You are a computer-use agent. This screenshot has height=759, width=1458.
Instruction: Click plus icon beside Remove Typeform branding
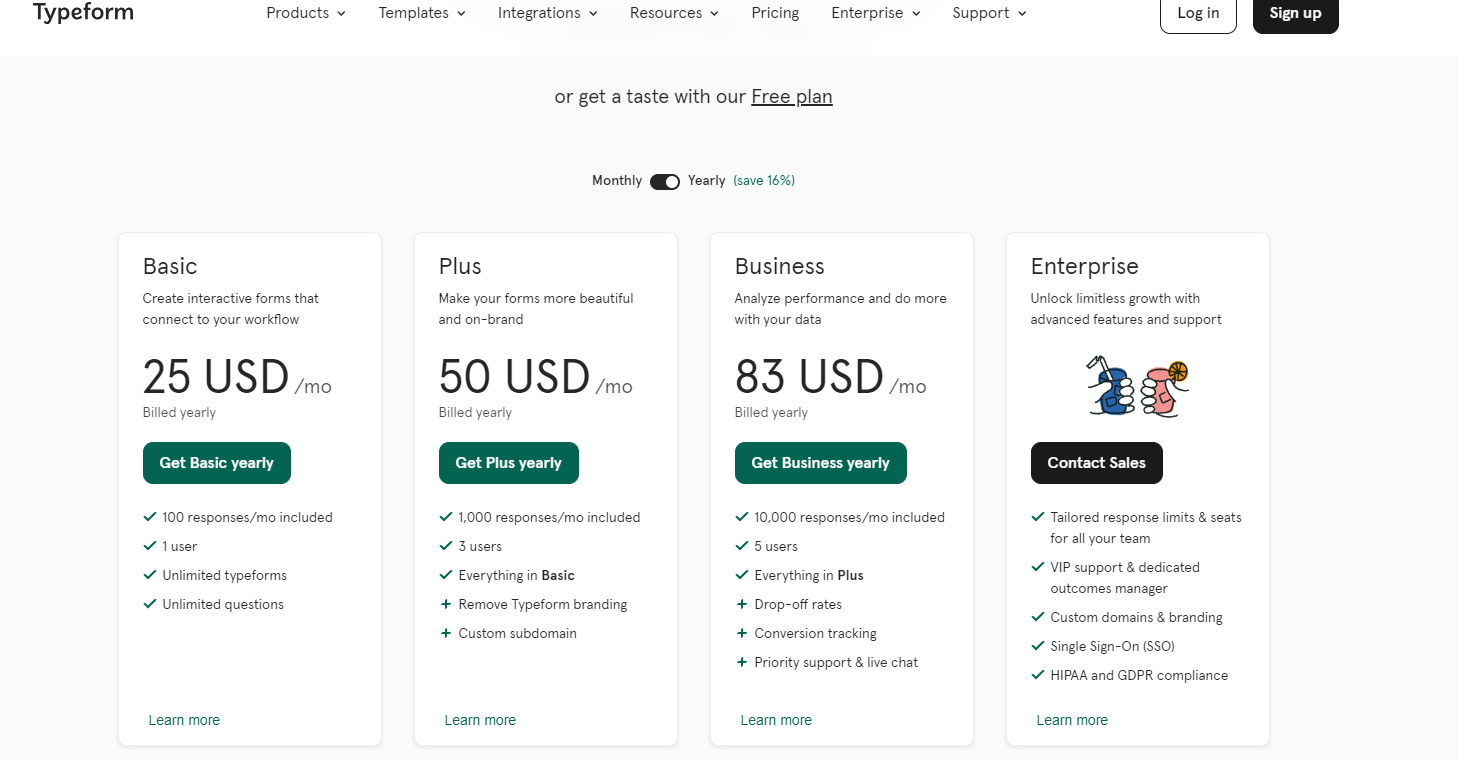pyautogui.click(x=446, y=604)
